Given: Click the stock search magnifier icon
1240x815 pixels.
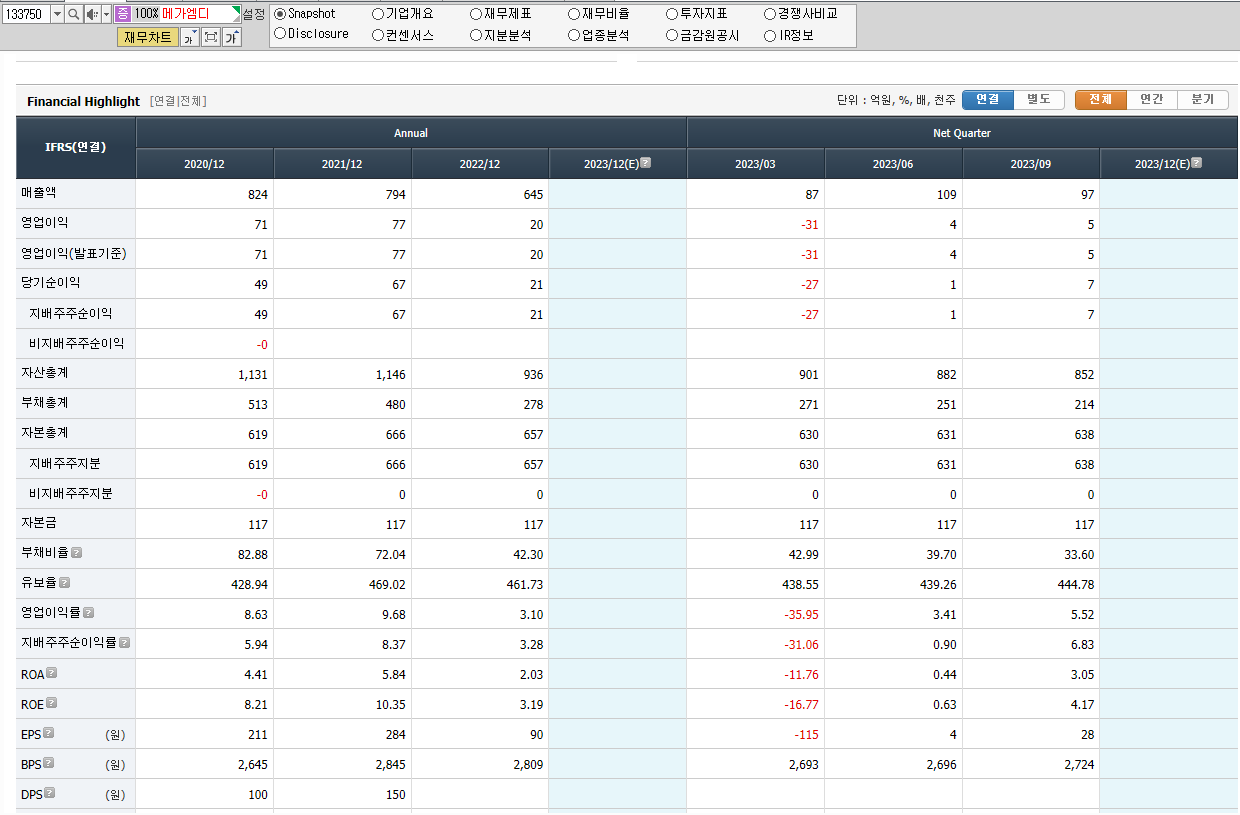Looking at the screenshot, I should (73, 14).
